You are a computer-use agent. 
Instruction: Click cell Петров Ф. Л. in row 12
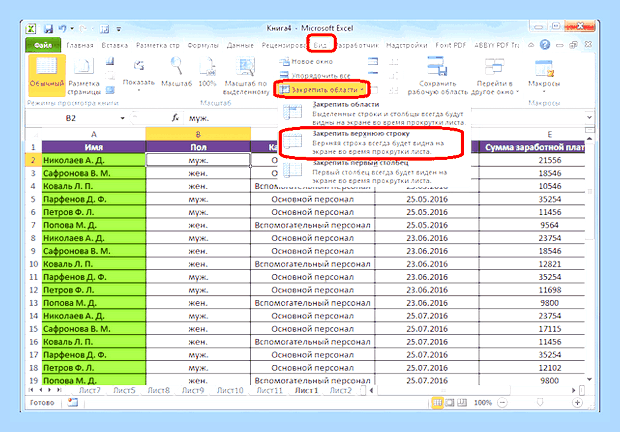pyautogui.click(x=94, y=290)
